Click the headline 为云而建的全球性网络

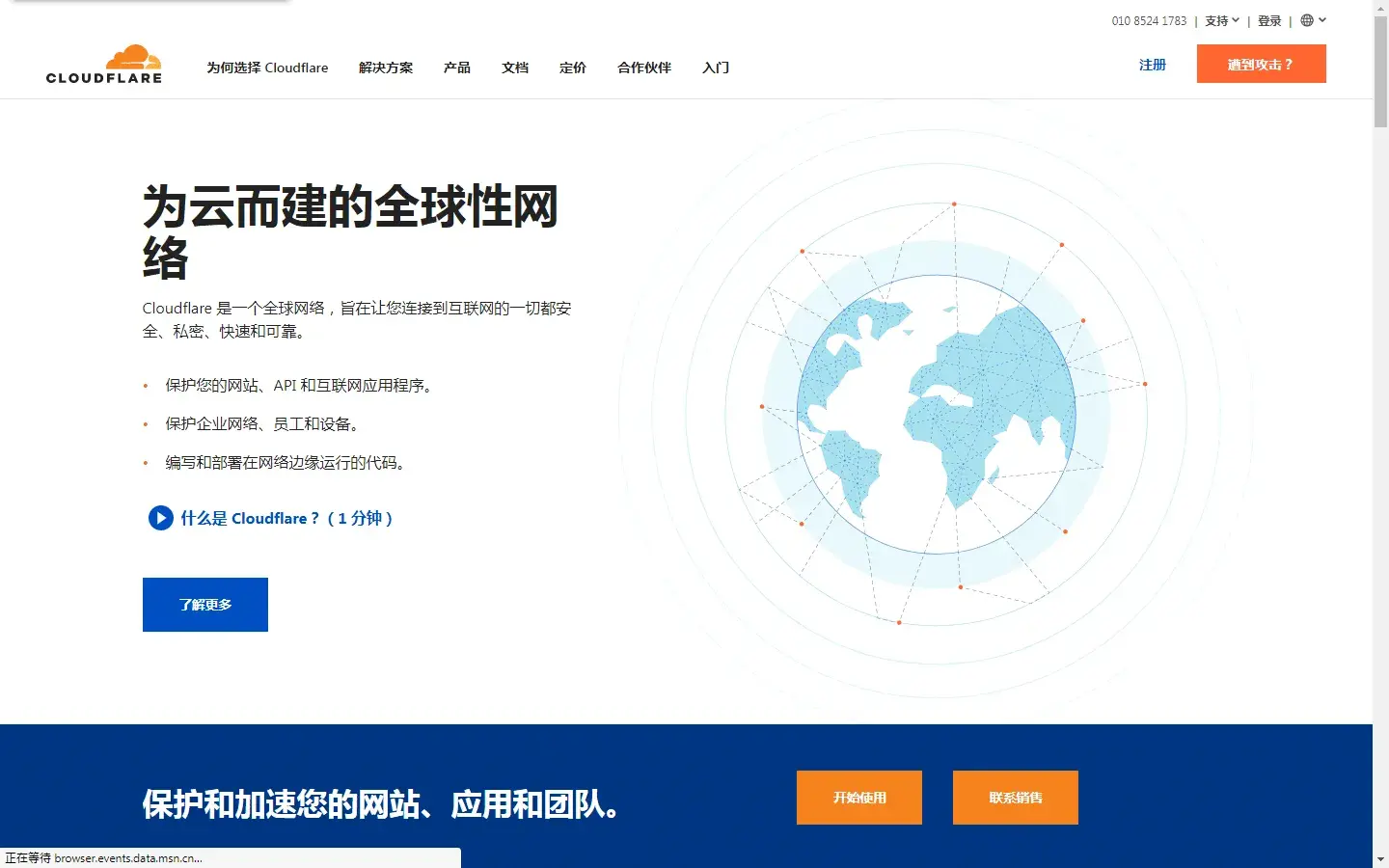pos(351,231)
